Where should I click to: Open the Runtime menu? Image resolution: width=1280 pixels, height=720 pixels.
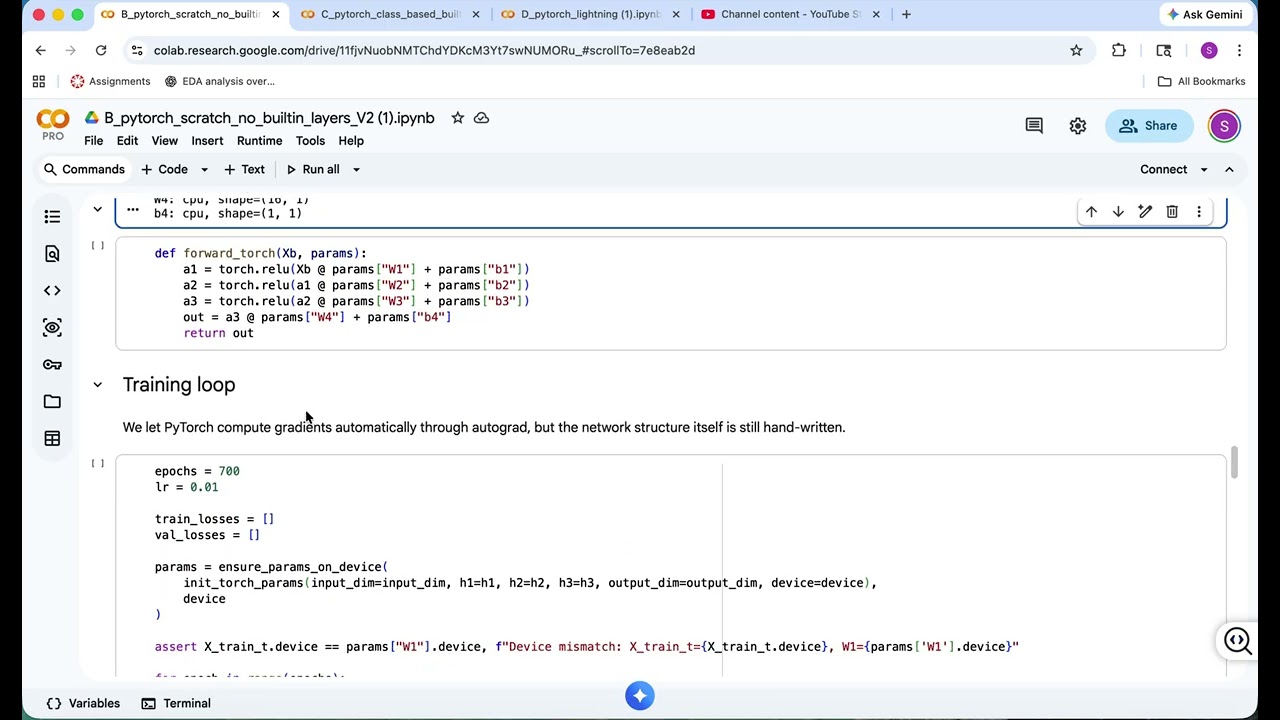point(259,141)
